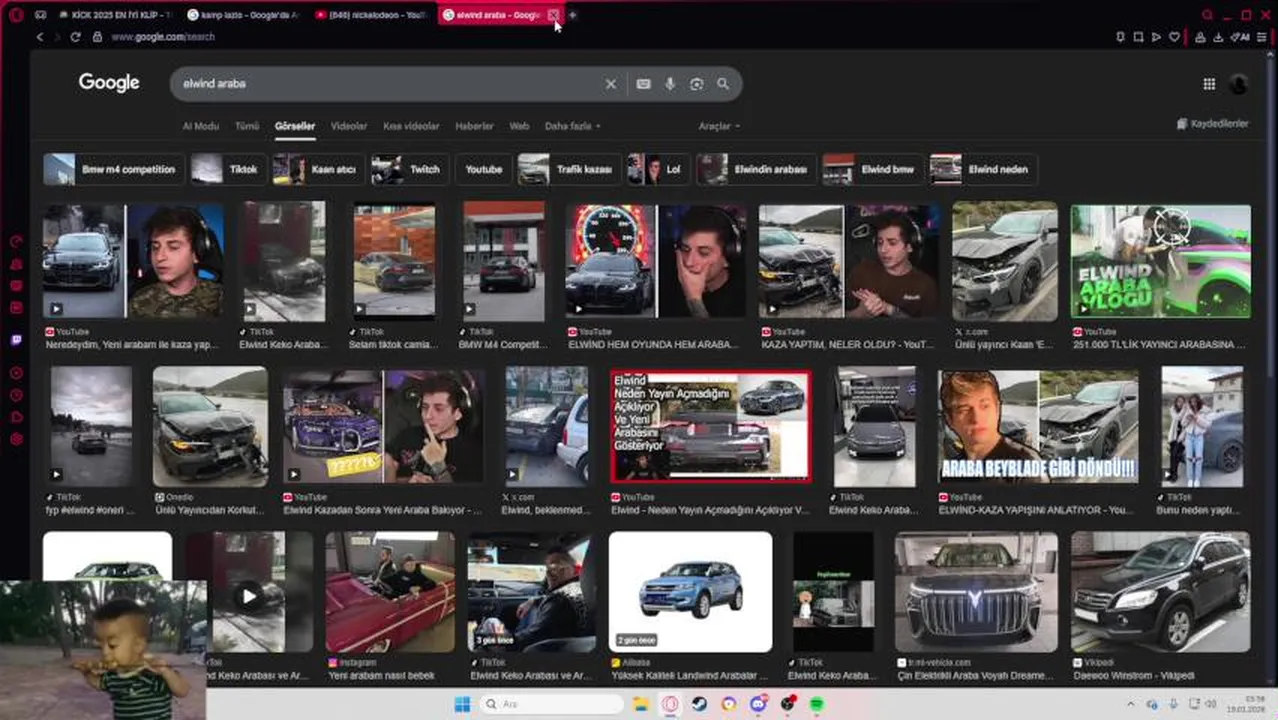Select the Elwind bmw filter chip
This screenshot has width=1278, height=720.
[x=873, y=169]
